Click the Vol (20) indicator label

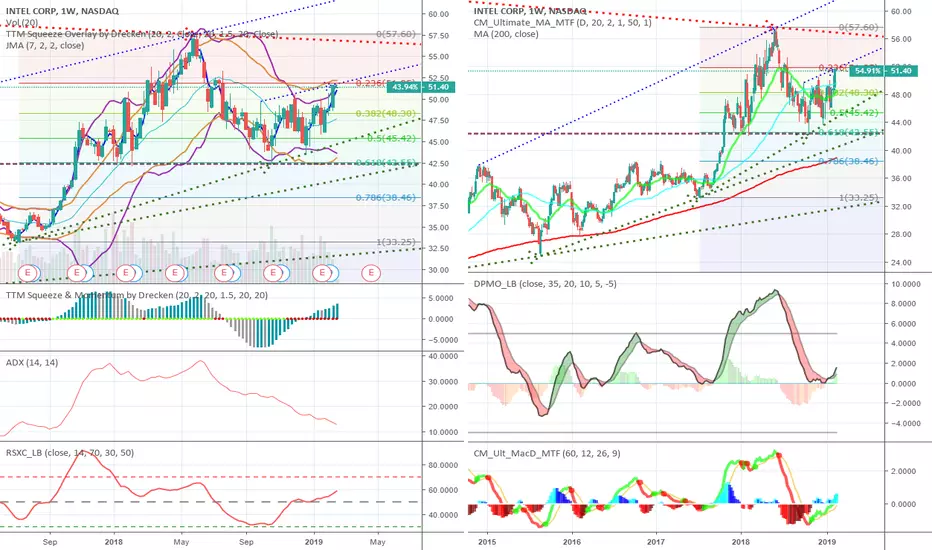22,23
